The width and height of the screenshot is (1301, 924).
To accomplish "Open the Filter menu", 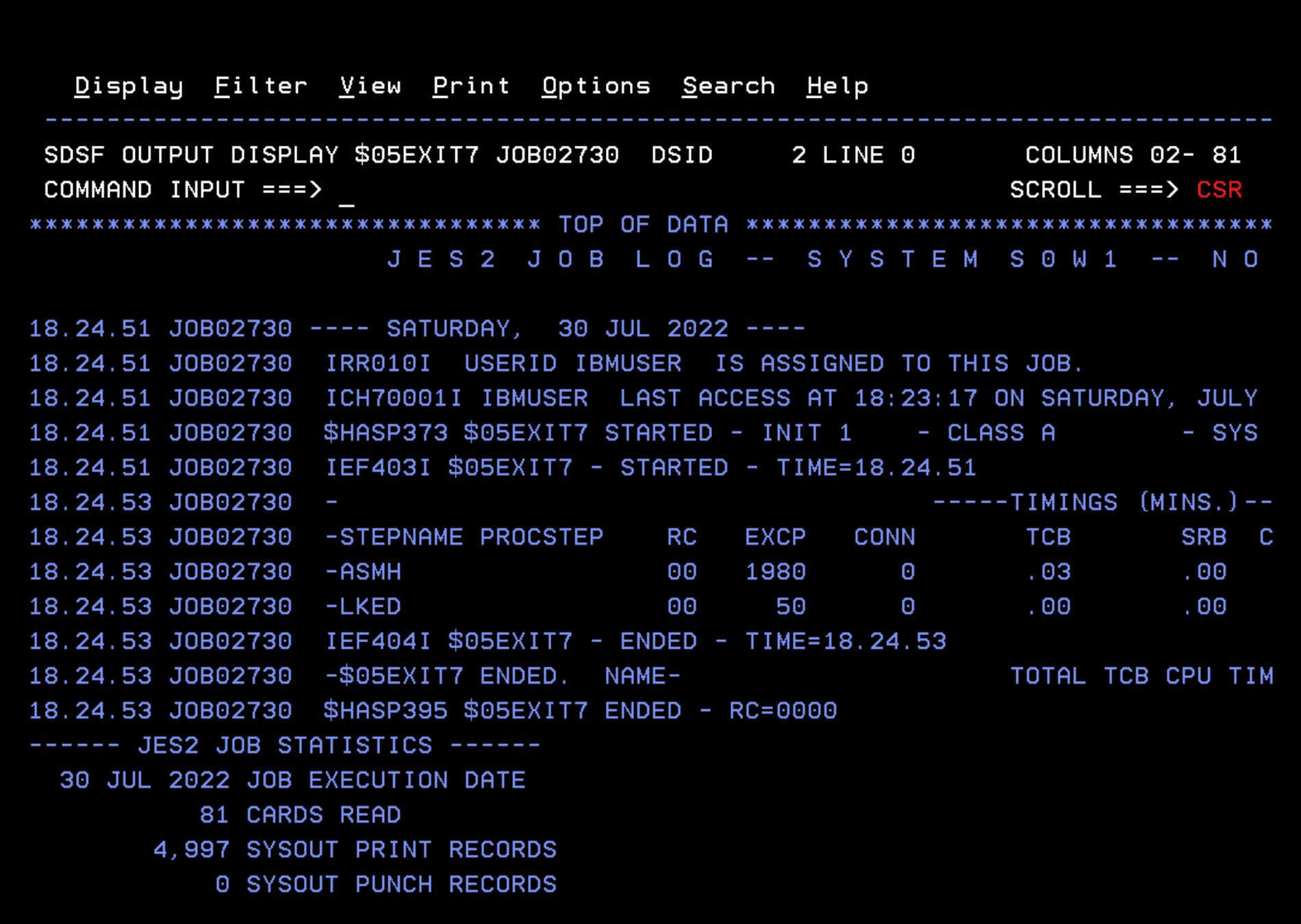I will tap(260, 86).
